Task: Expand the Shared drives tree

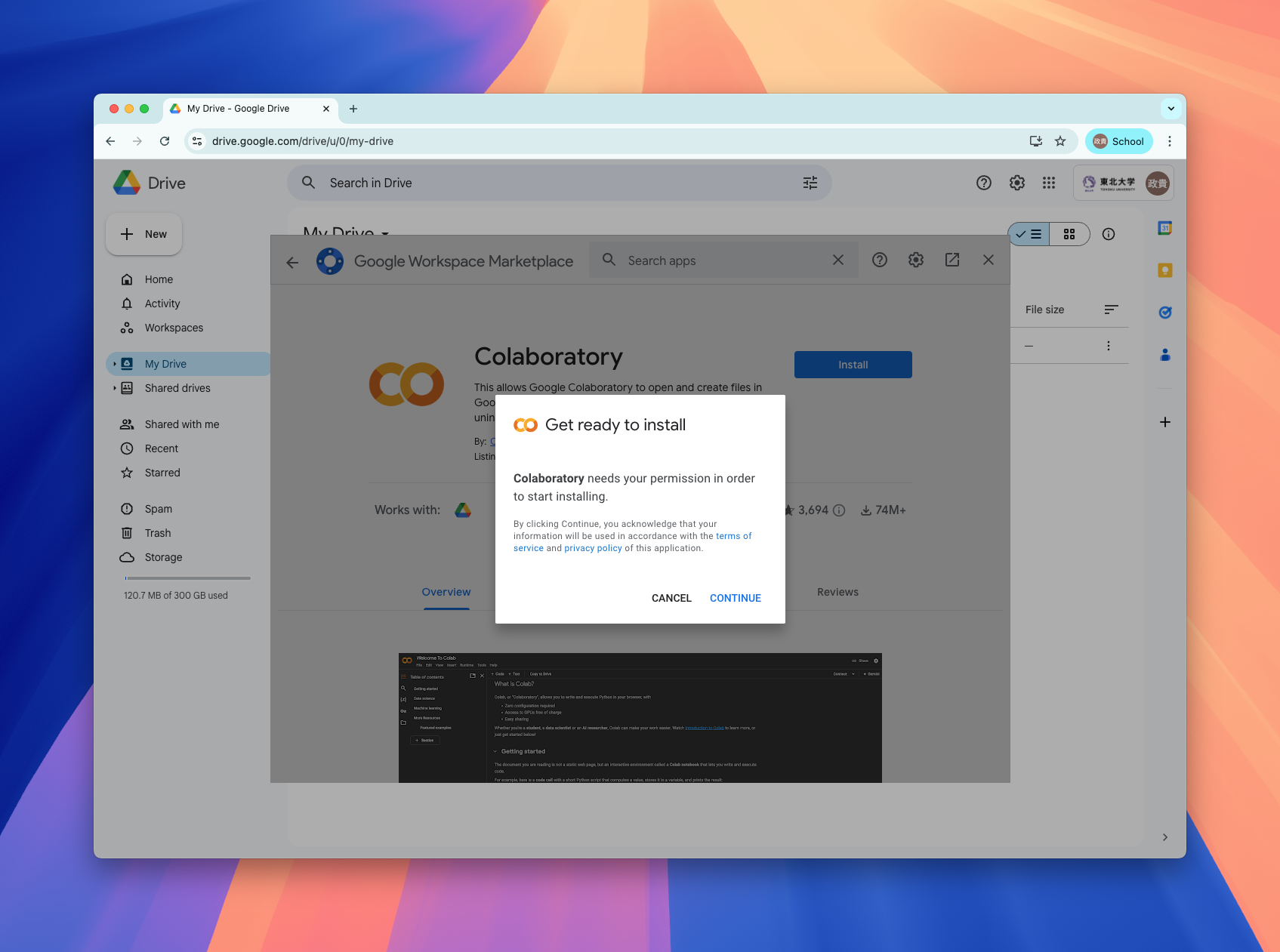Action: coord(115,388)
